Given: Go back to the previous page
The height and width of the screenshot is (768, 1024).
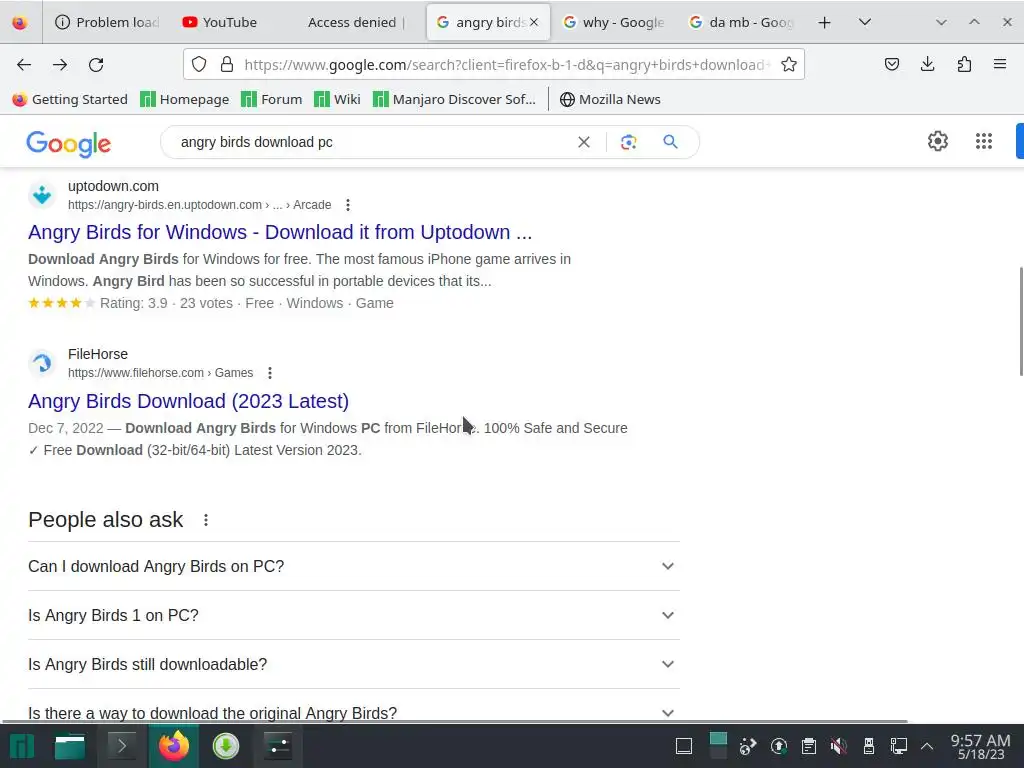Looking at the screenshot, I should pyautogui.click(x=24, y=65).
